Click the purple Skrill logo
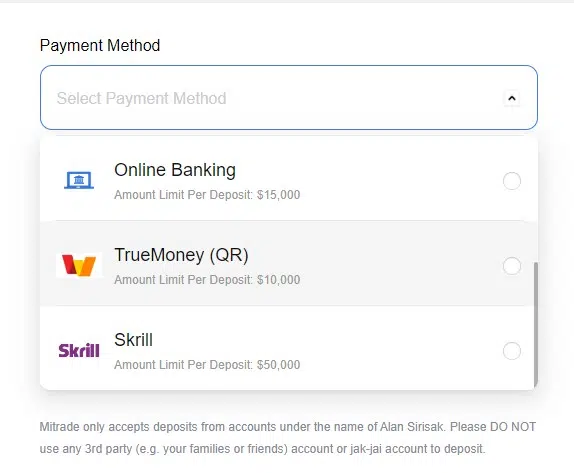The width and height of the screenshot is (574, 473). point(79,350)
